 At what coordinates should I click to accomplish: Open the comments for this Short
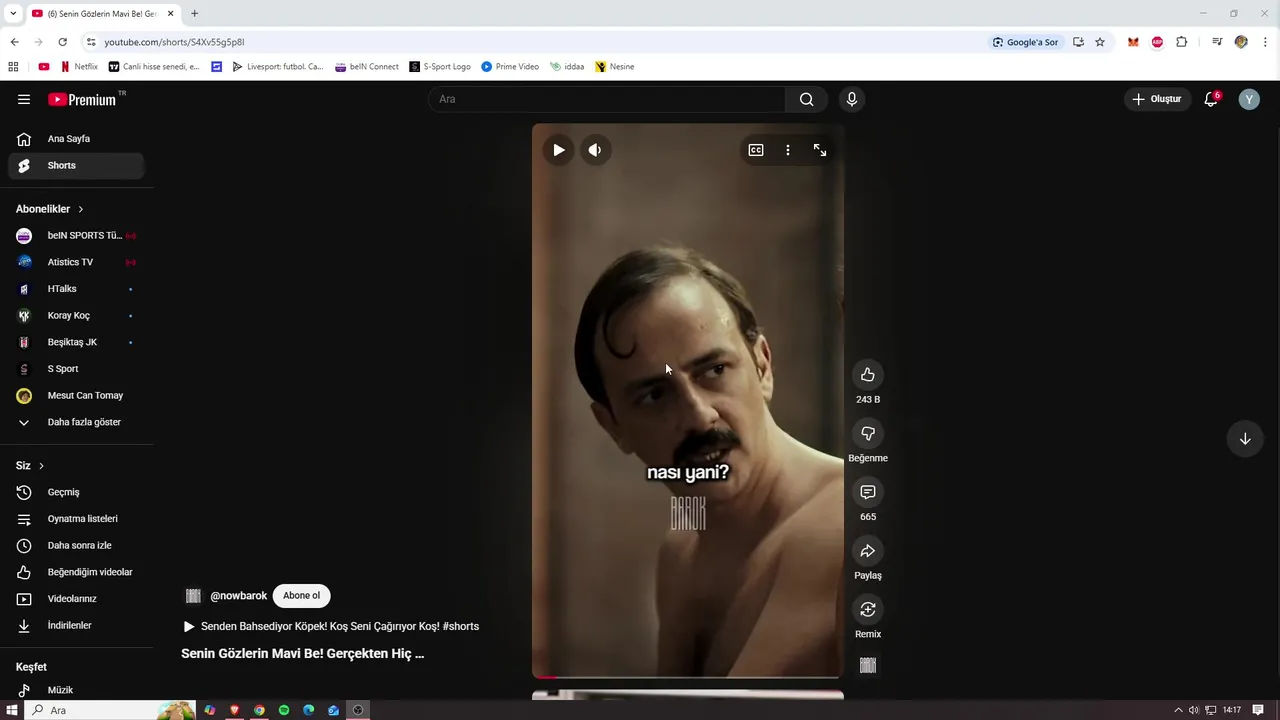(868, 492)
